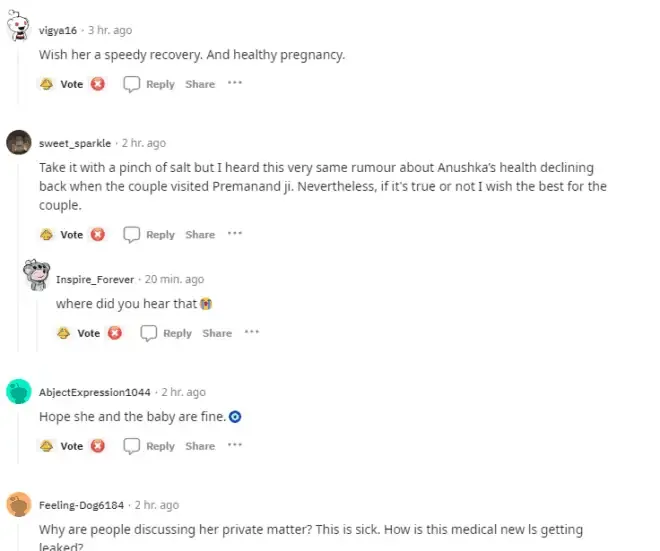Screen dimensions: 660x551
Task: Upvote sweet_sparkle's comment
Action: [x=46, y=234]
